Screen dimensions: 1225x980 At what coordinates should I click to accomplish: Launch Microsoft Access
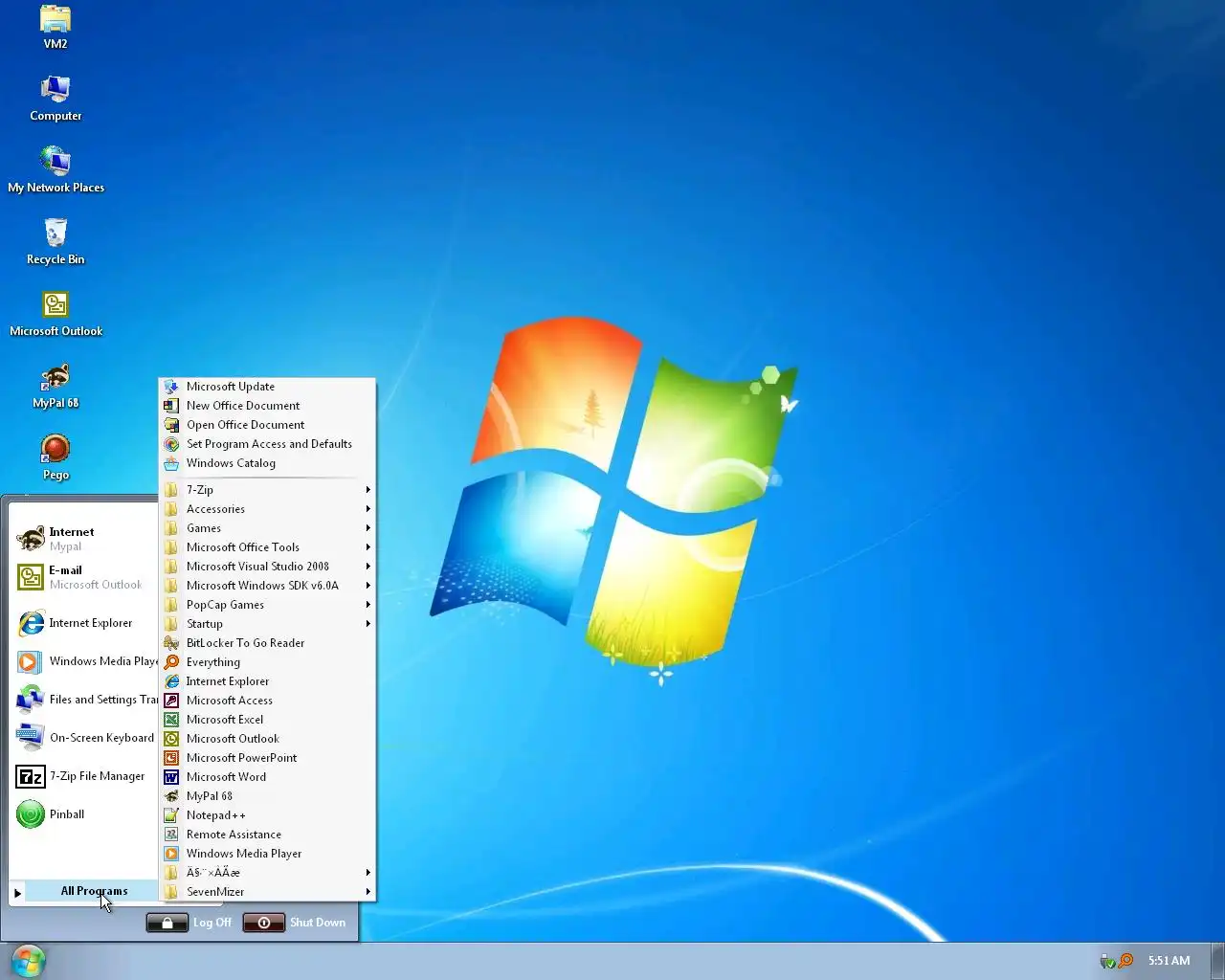point(267,701)
